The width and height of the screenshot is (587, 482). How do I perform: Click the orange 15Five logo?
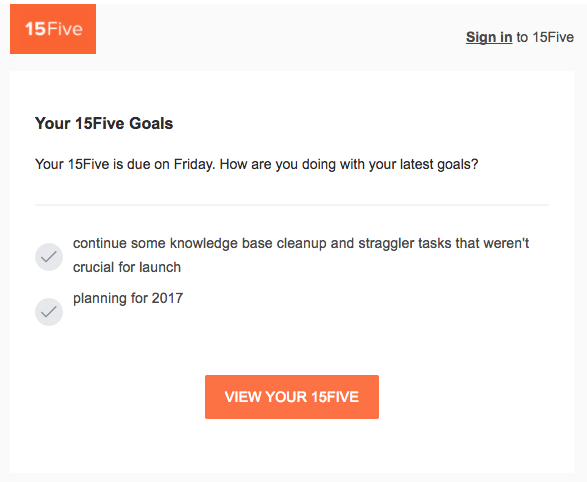(53, 29)
